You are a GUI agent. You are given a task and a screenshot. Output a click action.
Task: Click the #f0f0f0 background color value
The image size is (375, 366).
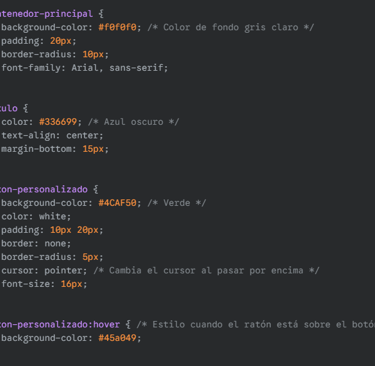pyautogui.click(x=117, y=27)
